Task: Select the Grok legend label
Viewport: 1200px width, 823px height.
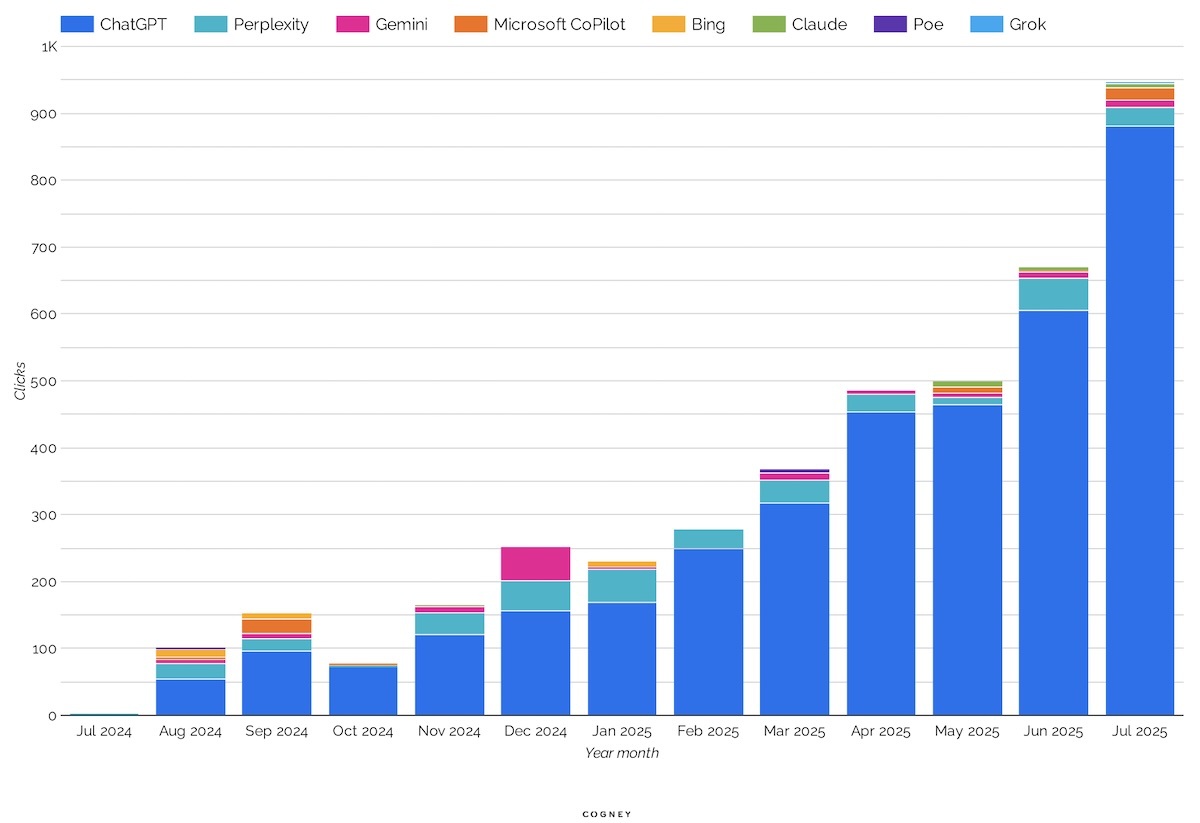Action: [x=1028, y=24]
